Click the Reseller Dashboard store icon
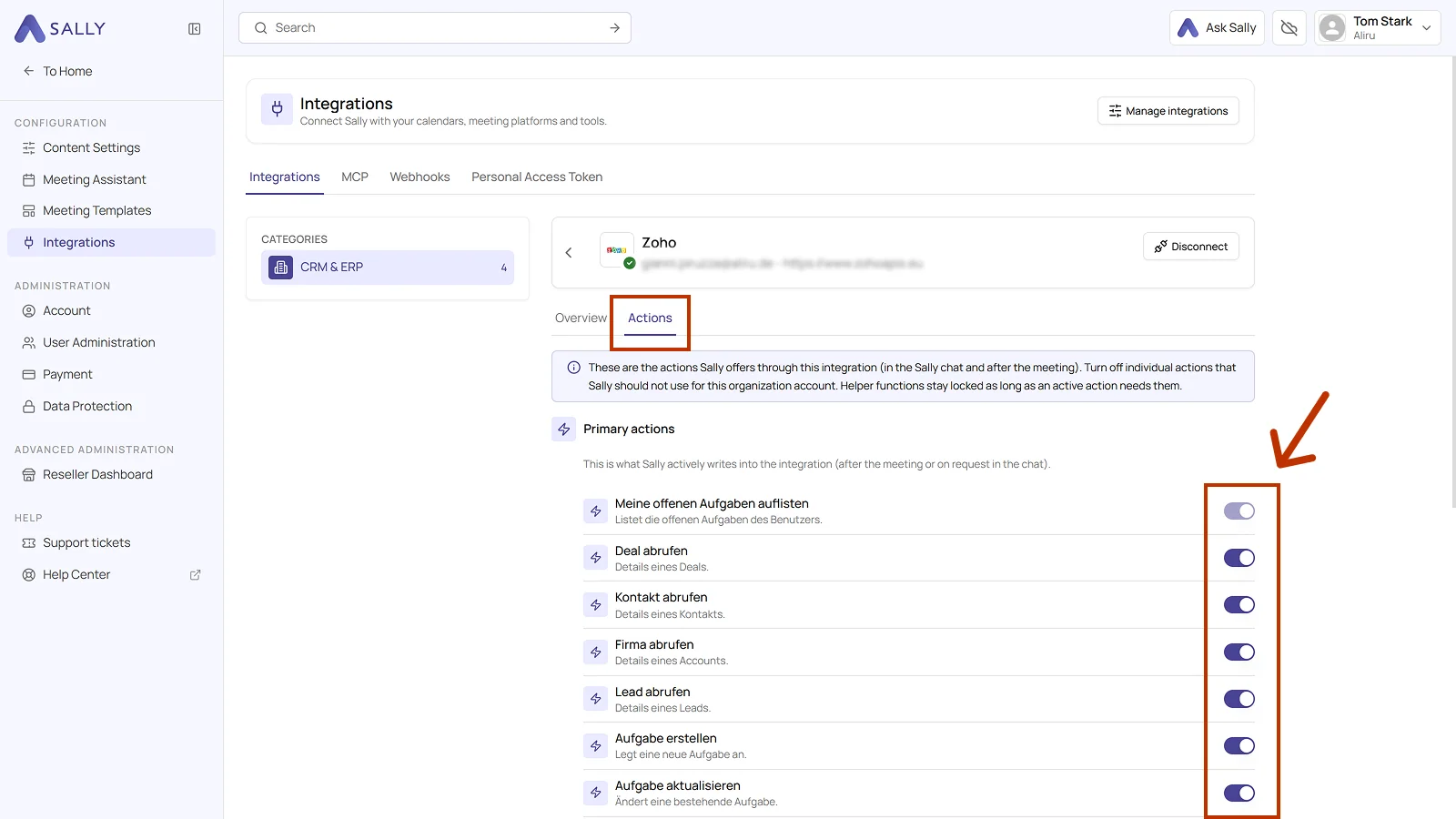 click(29, 474)
